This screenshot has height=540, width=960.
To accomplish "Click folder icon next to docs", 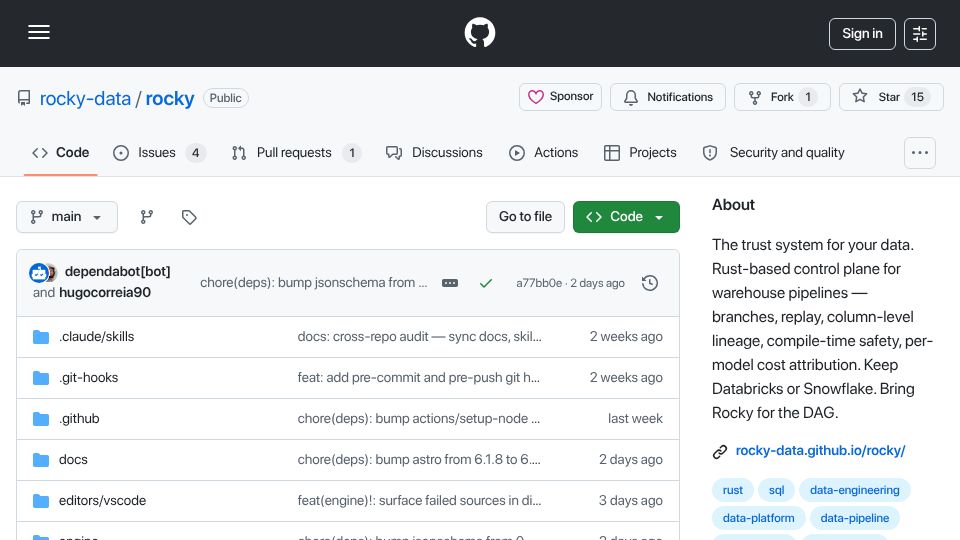I will pyautogui.click(x=41, y=460).
